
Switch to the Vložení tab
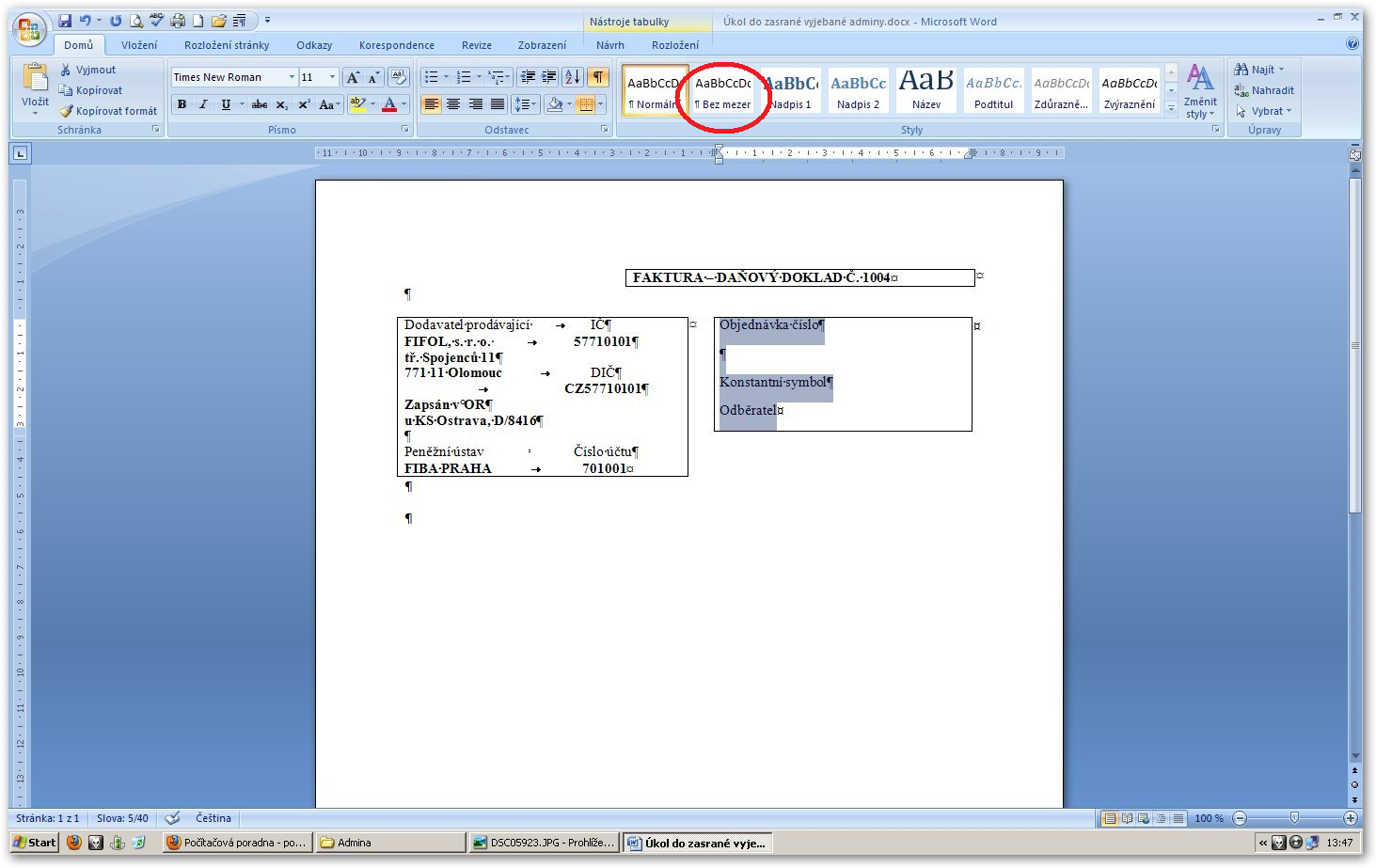pyautogui.click(x=139, y=45)
